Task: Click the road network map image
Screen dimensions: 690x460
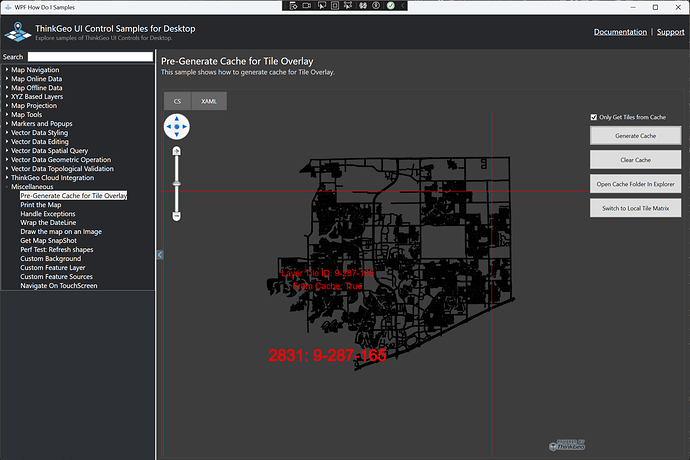Action: (391, 262)
